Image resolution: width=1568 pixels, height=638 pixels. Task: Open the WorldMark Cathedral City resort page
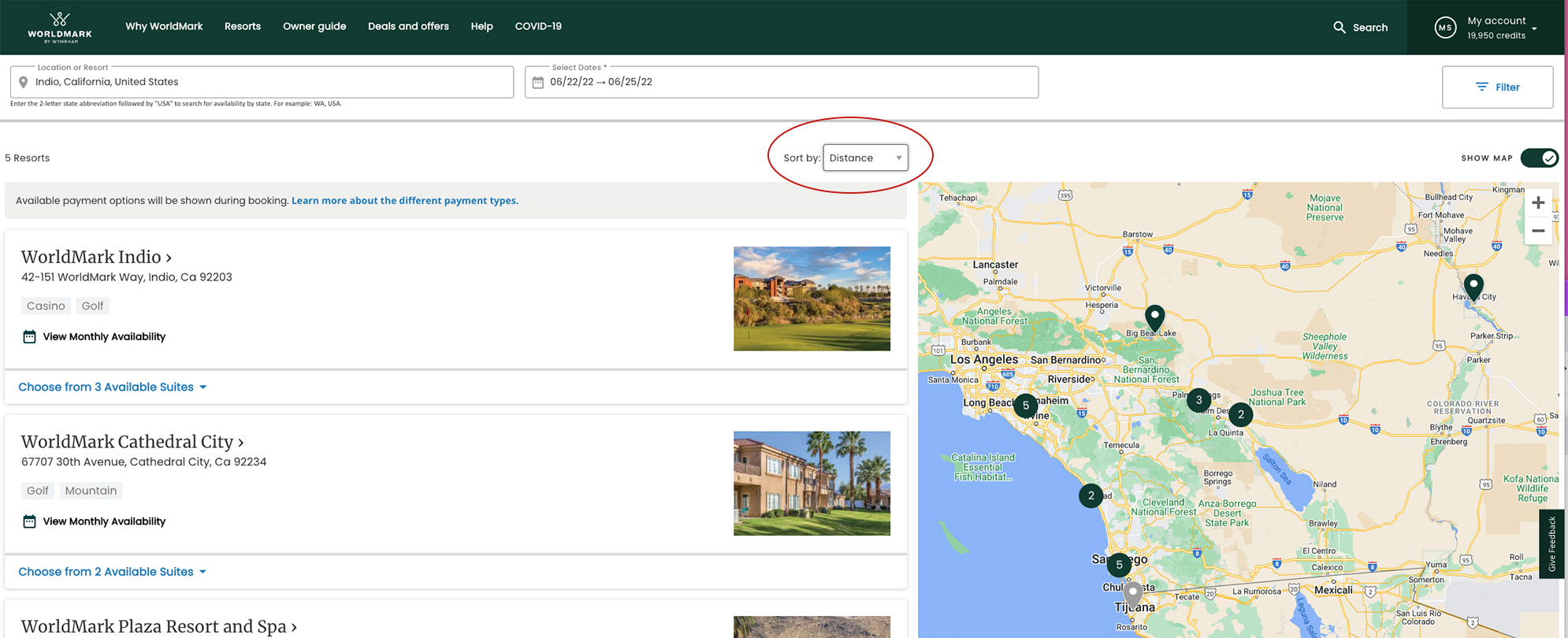tap(132, 442)
